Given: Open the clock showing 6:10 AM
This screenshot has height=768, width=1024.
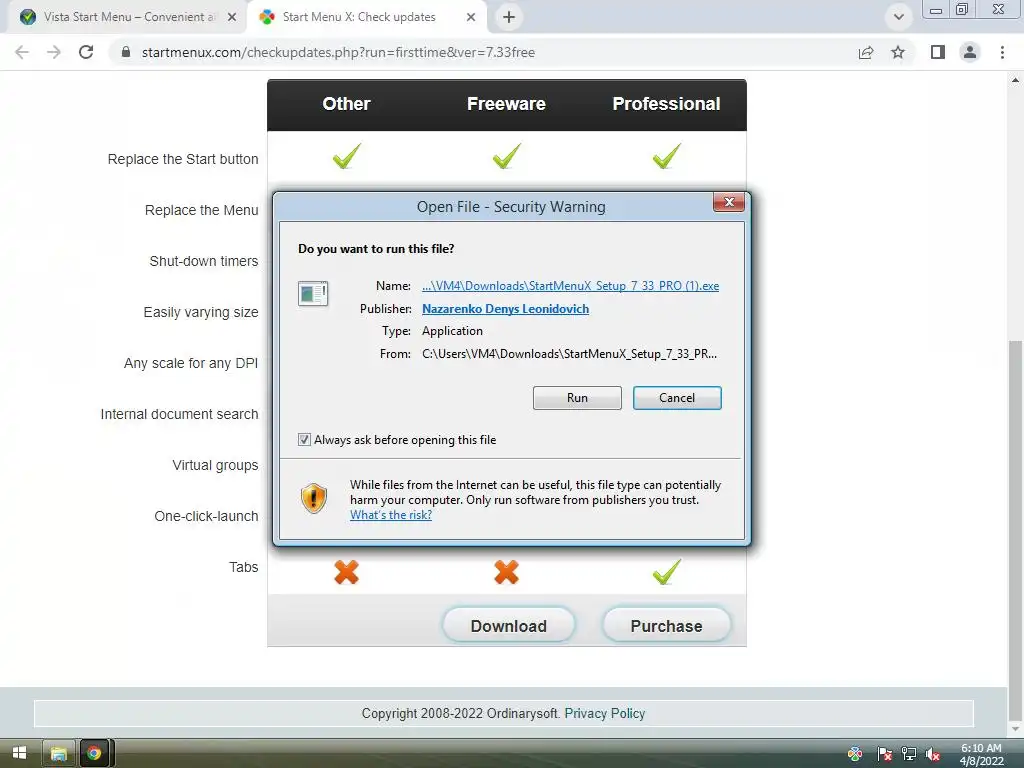Looking at the screenshot, I should tap(981, 754).
